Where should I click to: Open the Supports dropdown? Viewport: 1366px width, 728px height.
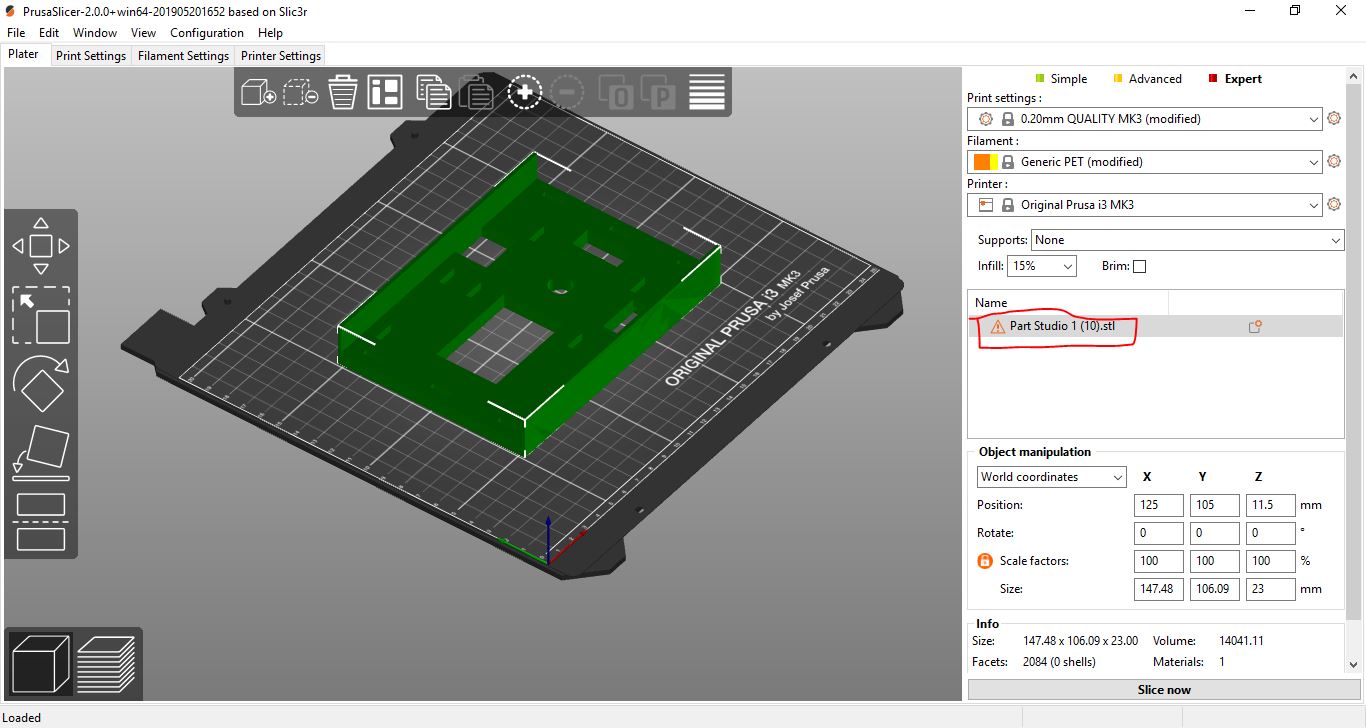tap(1188, 240)
